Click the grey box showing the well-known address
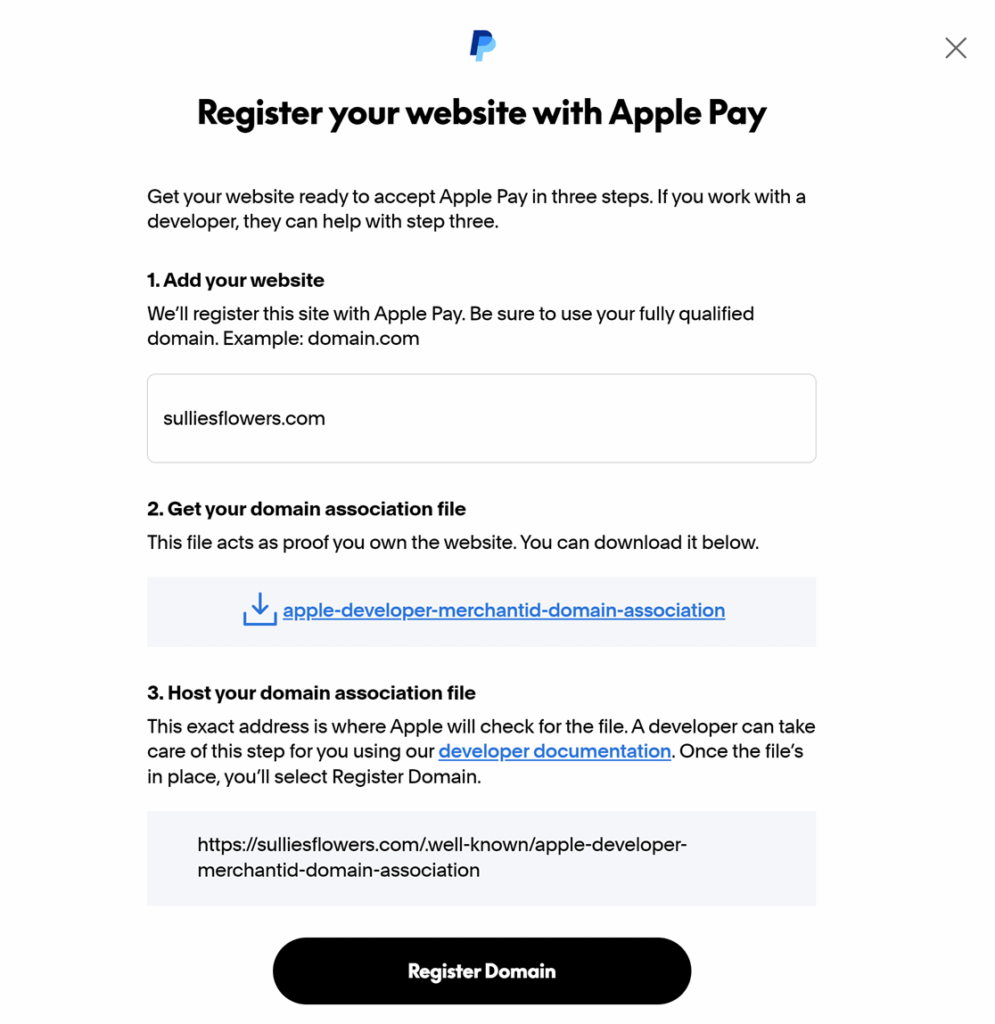Screen dimensions: 995x1024 482,858
